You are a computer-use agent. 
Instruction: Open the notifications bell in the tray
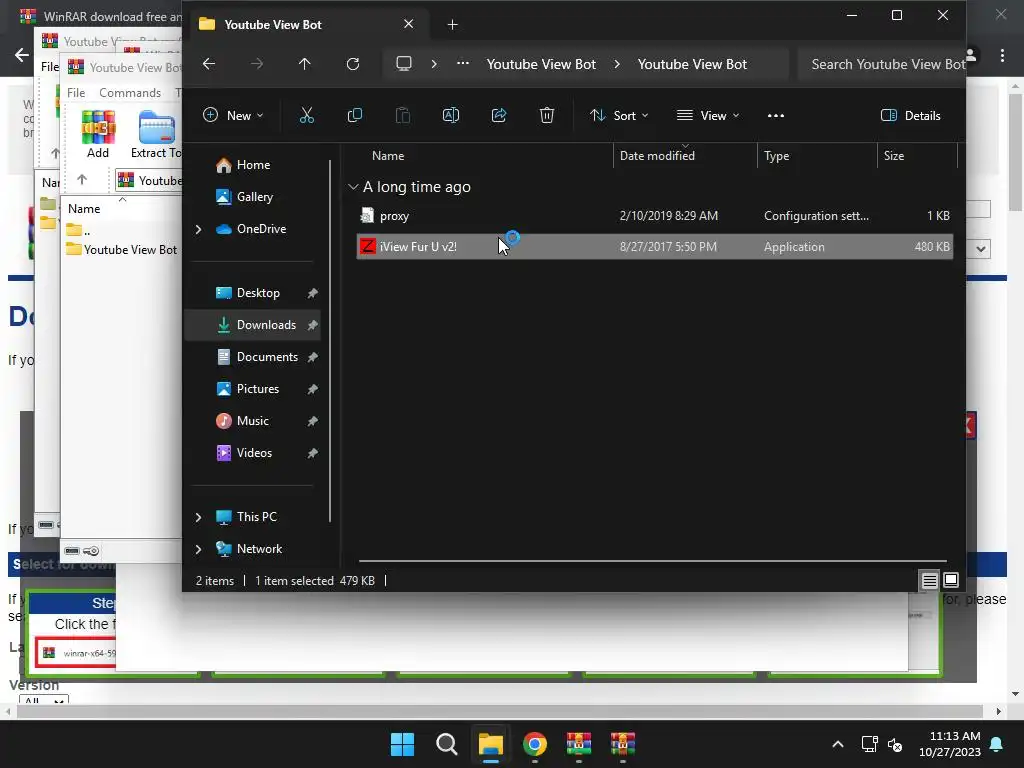click(997, 744)
